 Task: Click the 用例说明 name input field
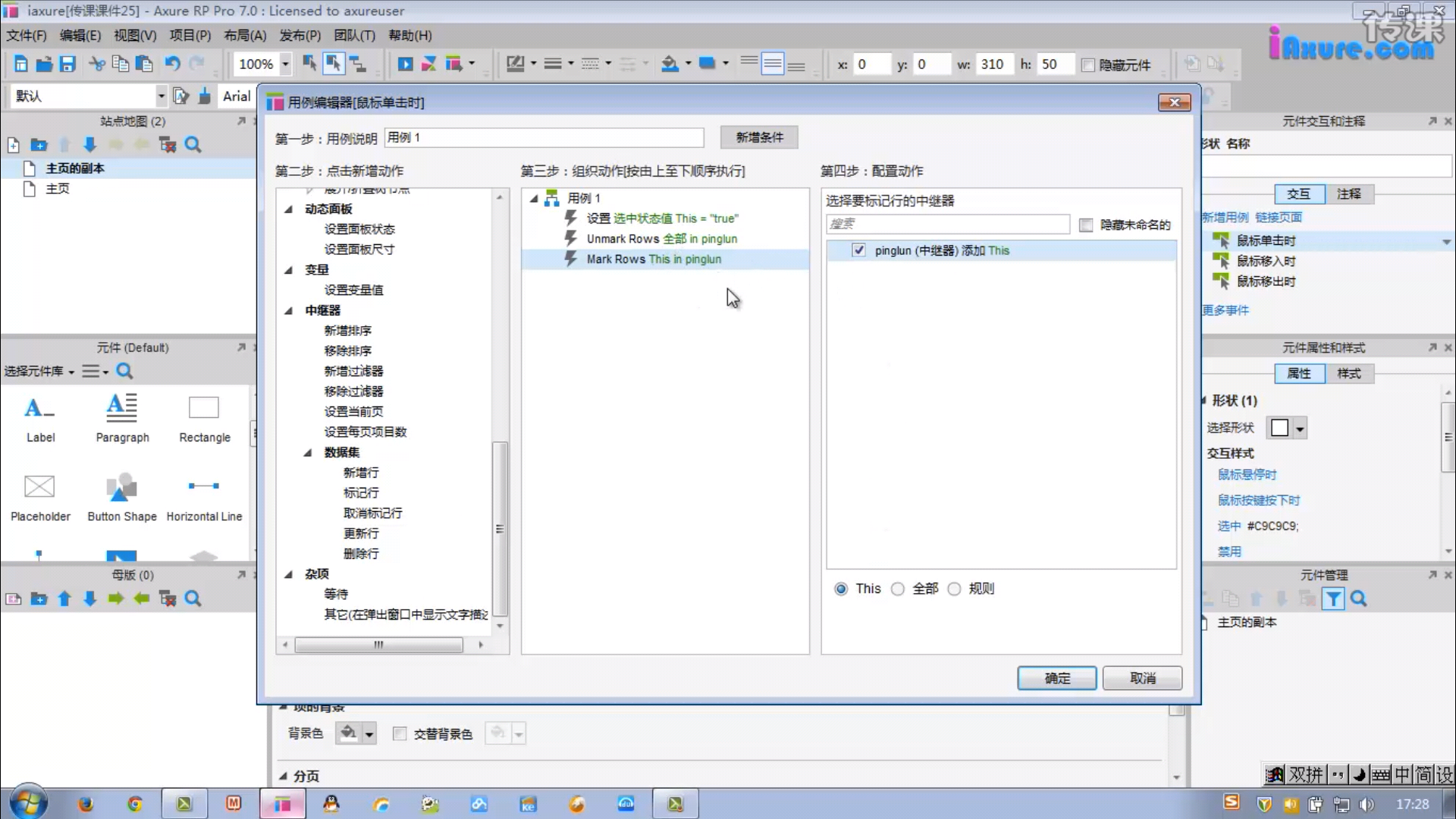click(x=544, y=137)
